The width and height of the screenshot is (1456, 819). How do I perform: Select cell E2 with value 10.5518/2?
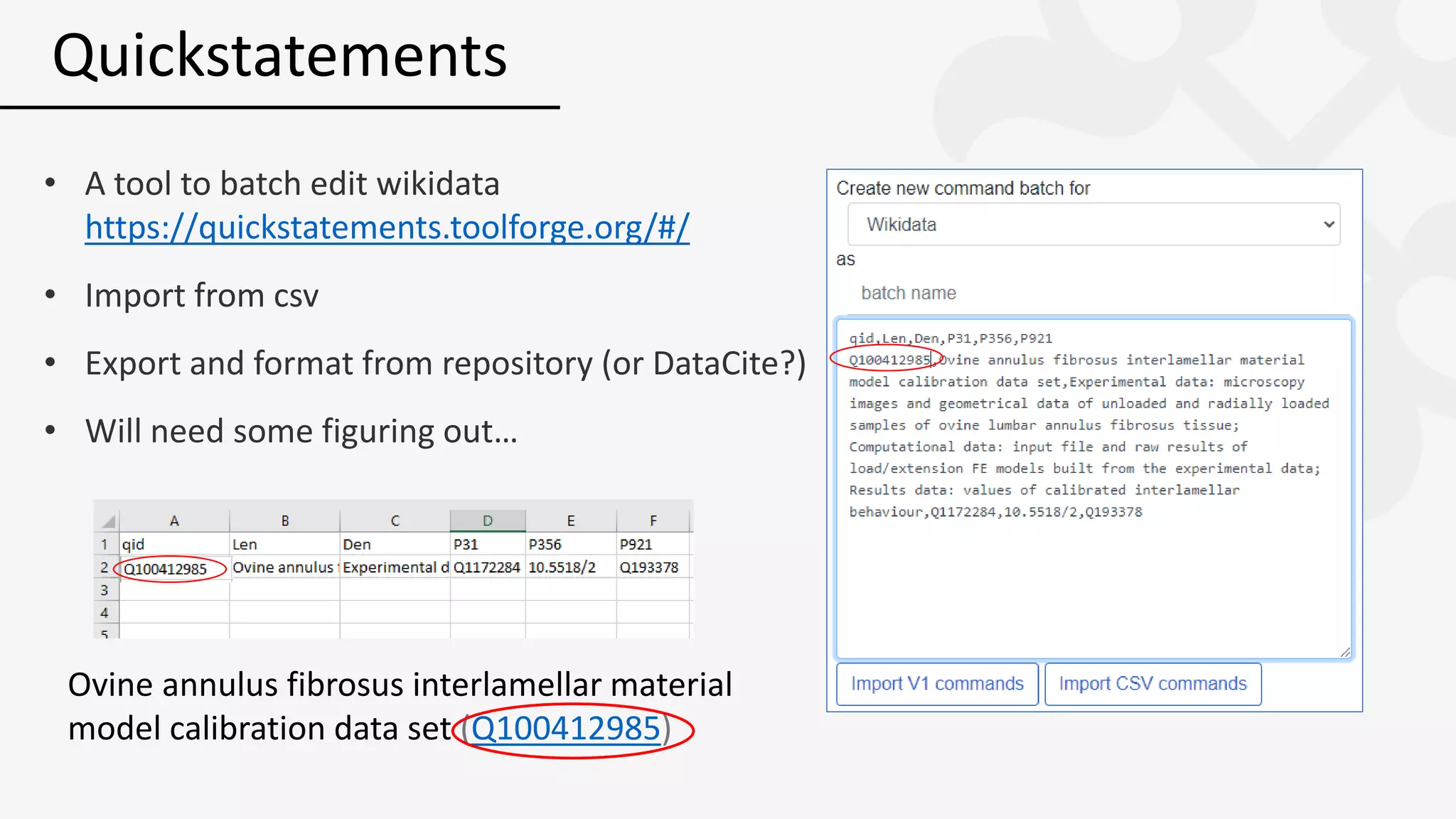(x=571, y=568)
